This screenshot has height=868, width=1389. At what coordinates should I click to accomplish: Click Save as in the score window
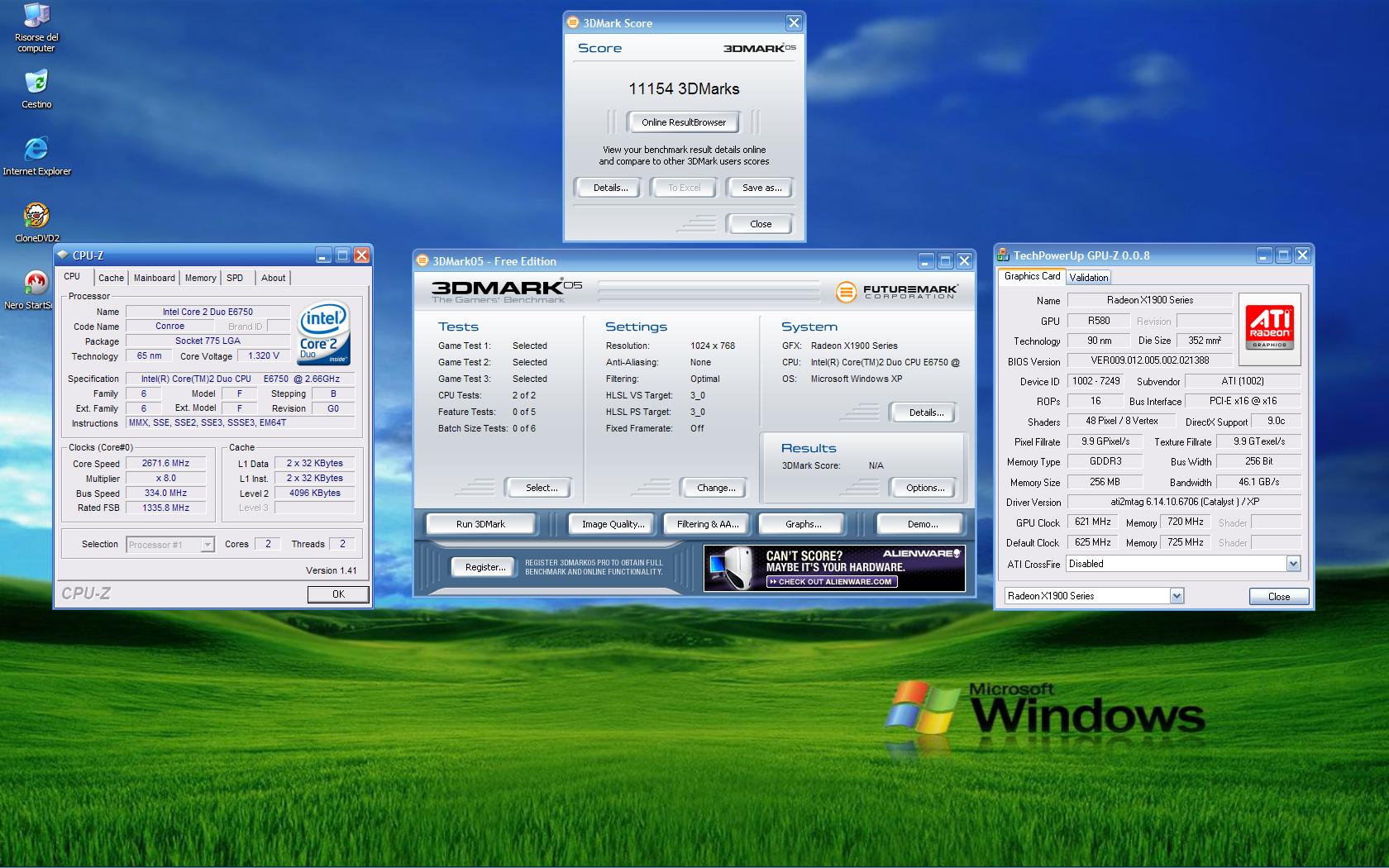[761, 188]
